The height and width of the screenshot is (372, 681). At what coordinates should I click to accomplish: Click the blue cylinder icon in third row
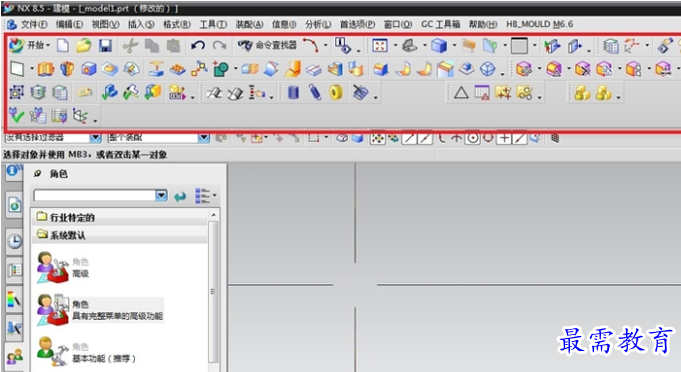294,92
